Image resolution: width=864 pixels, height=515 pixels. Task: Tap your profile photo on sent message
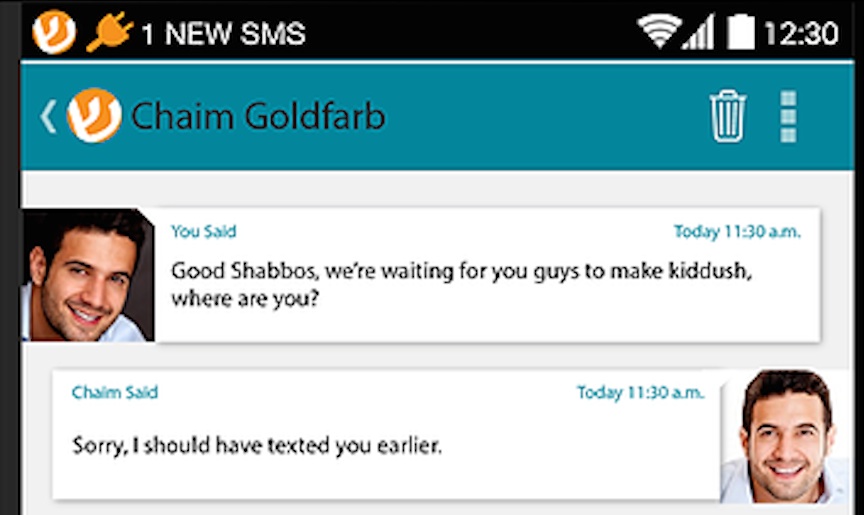tap(88, 275)
